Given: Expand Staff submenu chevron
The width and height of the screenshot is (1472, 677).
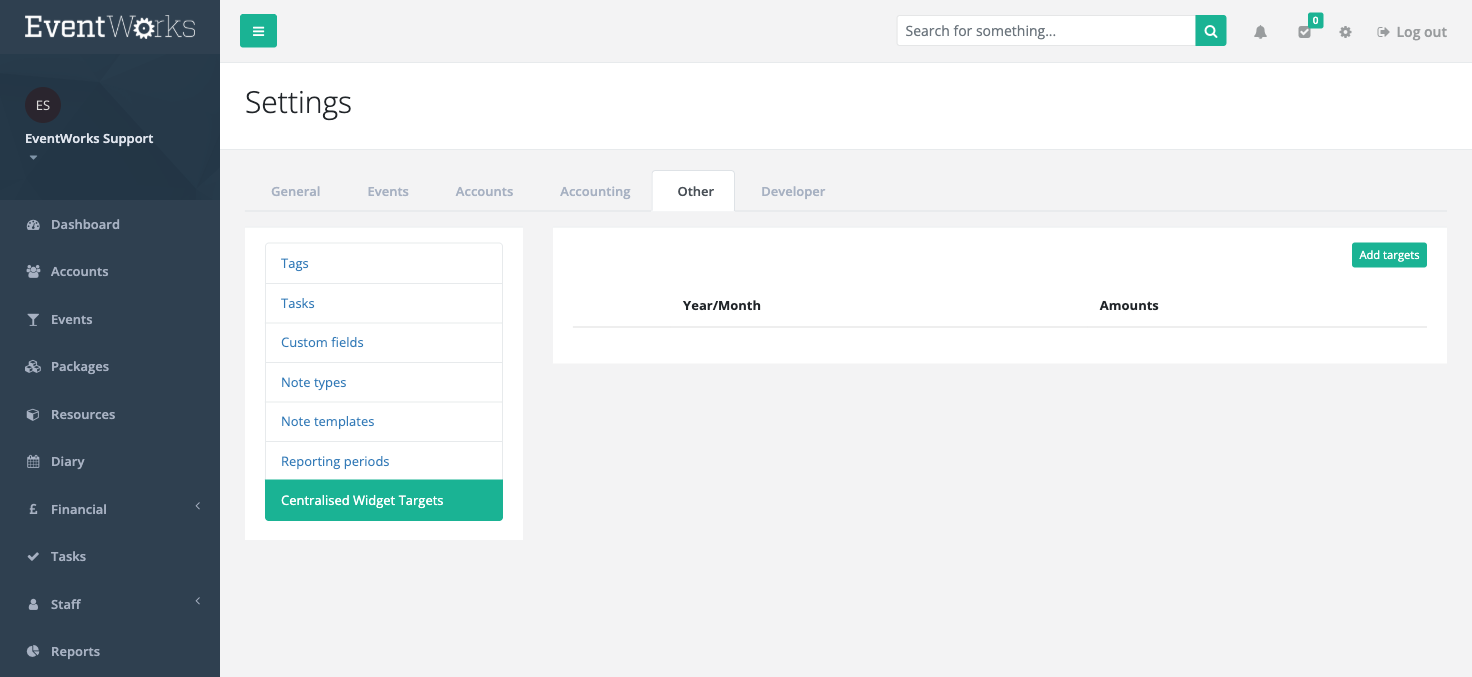Looking at the screenshot, I should coord(198,601).
